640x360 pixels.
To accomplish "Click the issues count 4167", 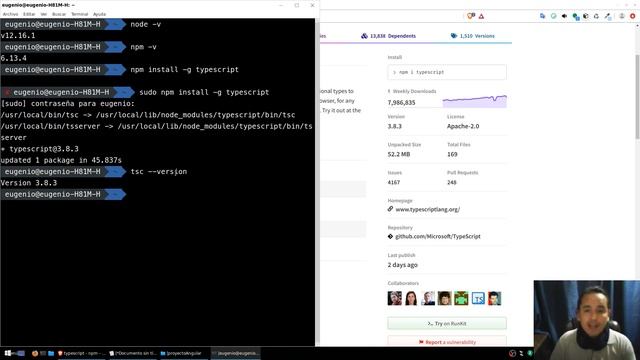I will pos(394,182).
